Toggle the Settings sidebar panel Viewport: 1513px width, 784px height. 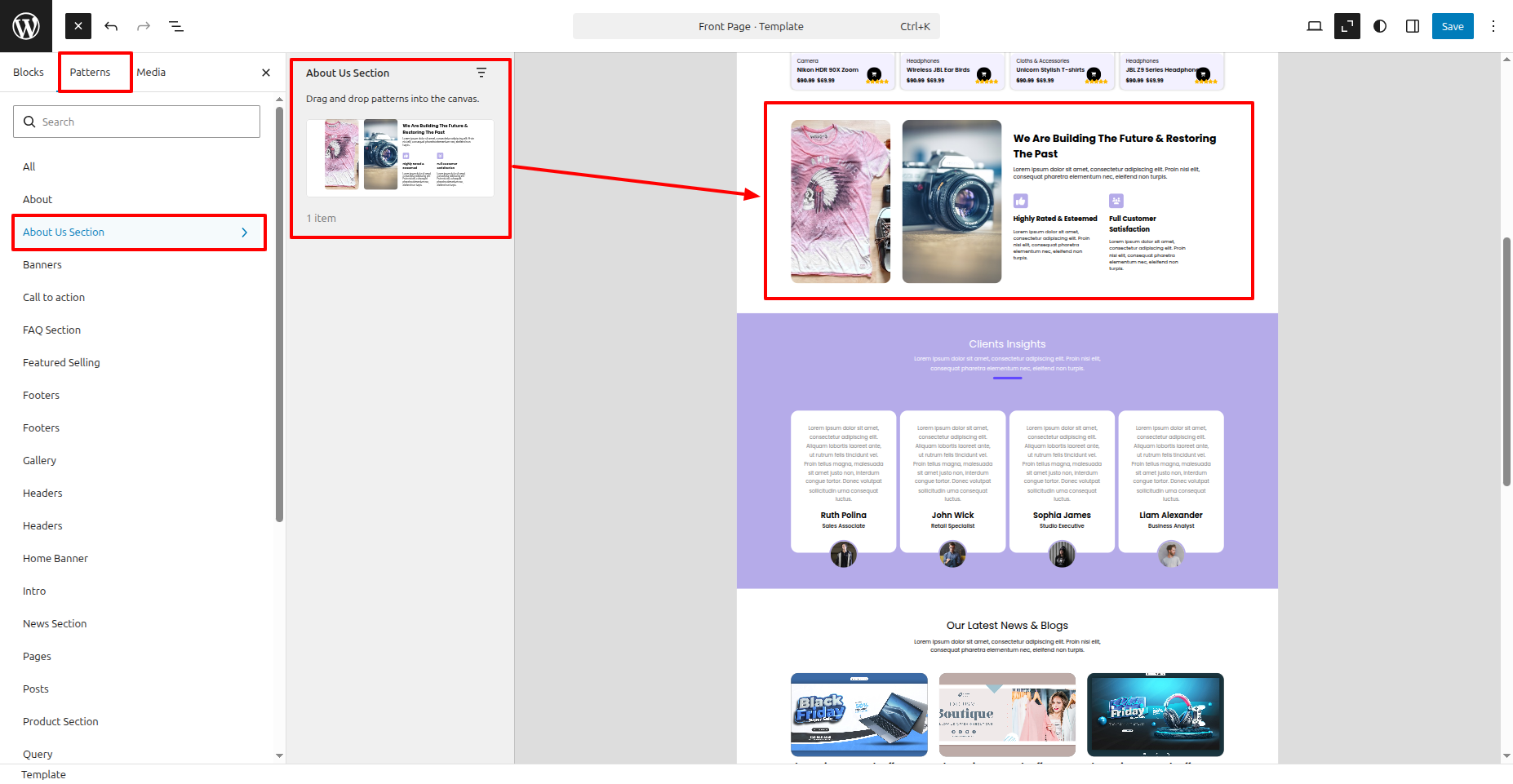click(1413, 26)
